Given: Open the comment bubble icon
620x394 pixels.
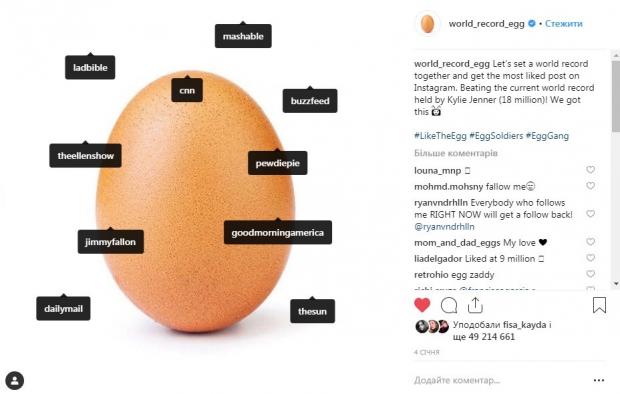Looking at the screenshot, I should click(449, 305).
